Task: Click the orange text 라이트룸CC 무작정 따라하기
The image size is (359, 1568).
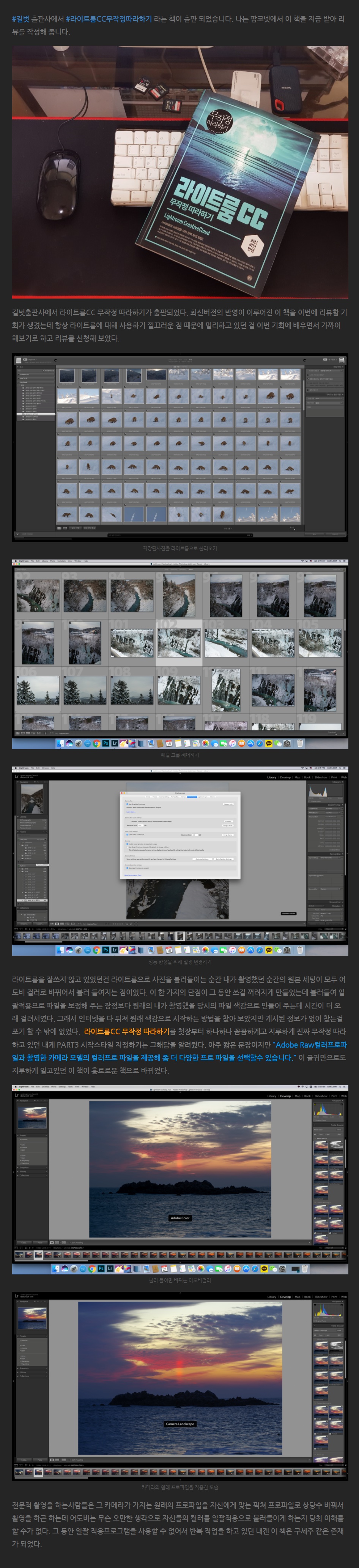Action: click(x=127, y=1031)
